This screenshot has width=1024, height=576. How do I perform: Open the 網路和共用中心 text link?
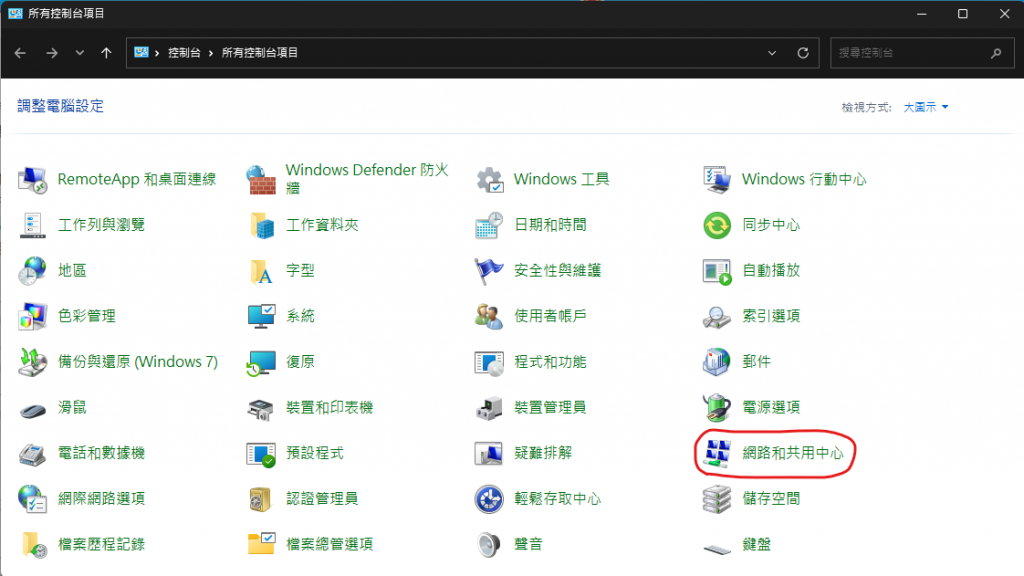point(793,453)
